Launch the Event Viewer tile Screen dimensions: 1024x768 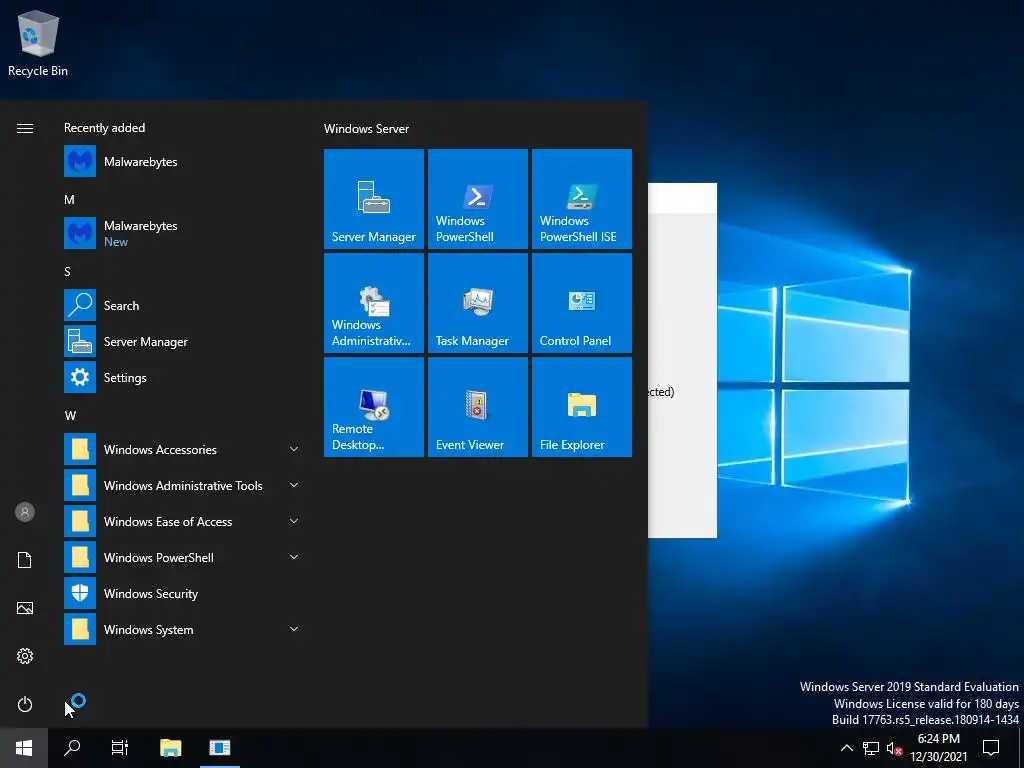[477, 406]
